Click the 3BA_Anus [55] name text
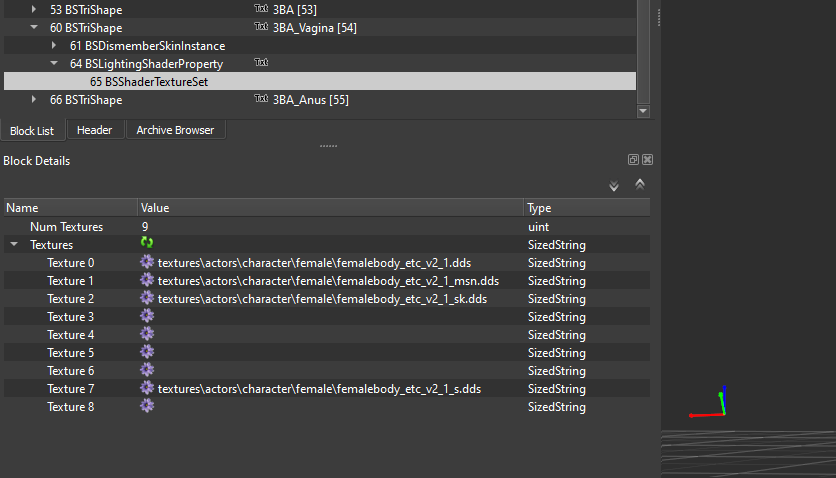The image size is (836, 478). 311,100
